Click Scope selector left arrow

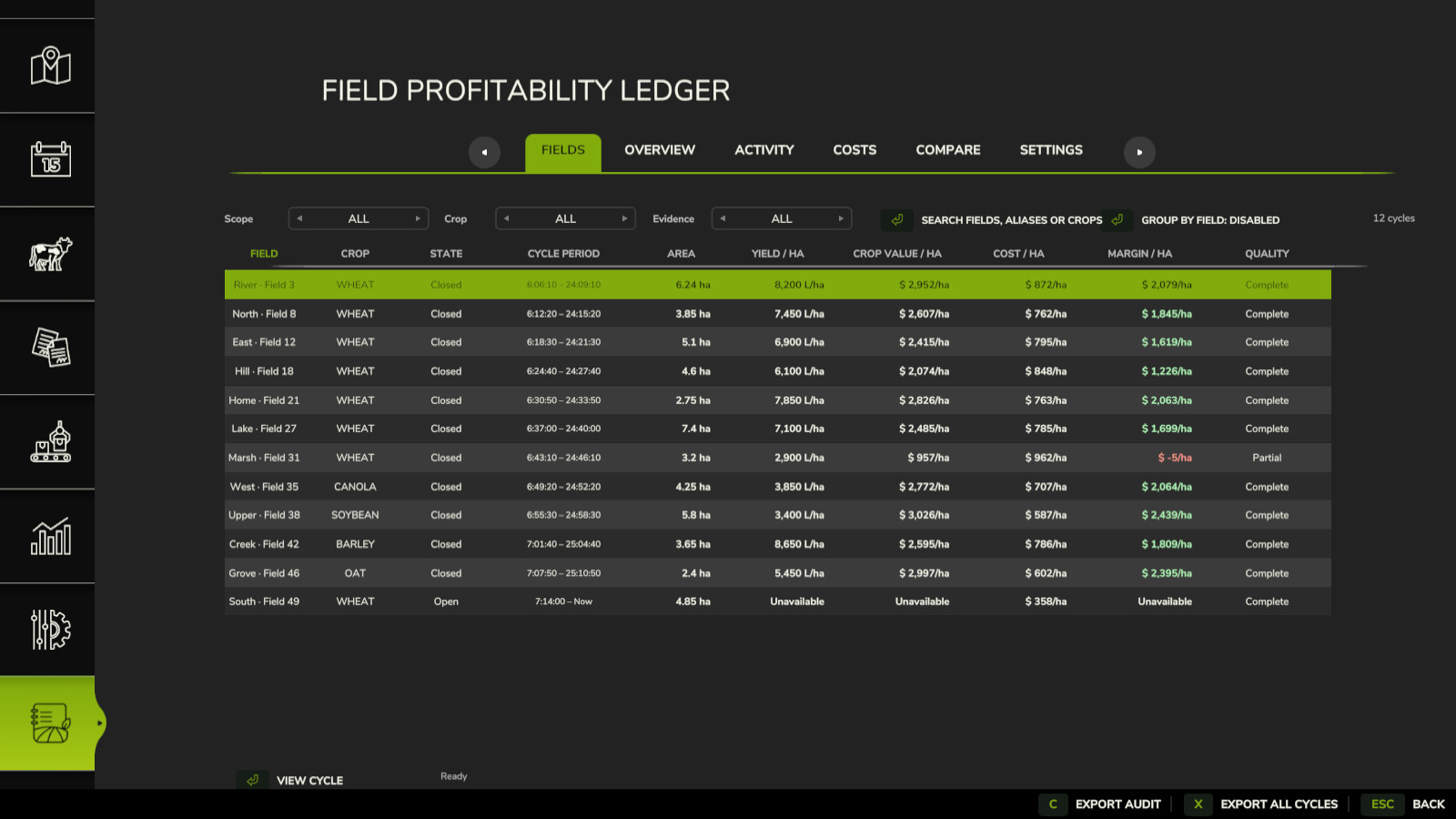tap(299, 218)
